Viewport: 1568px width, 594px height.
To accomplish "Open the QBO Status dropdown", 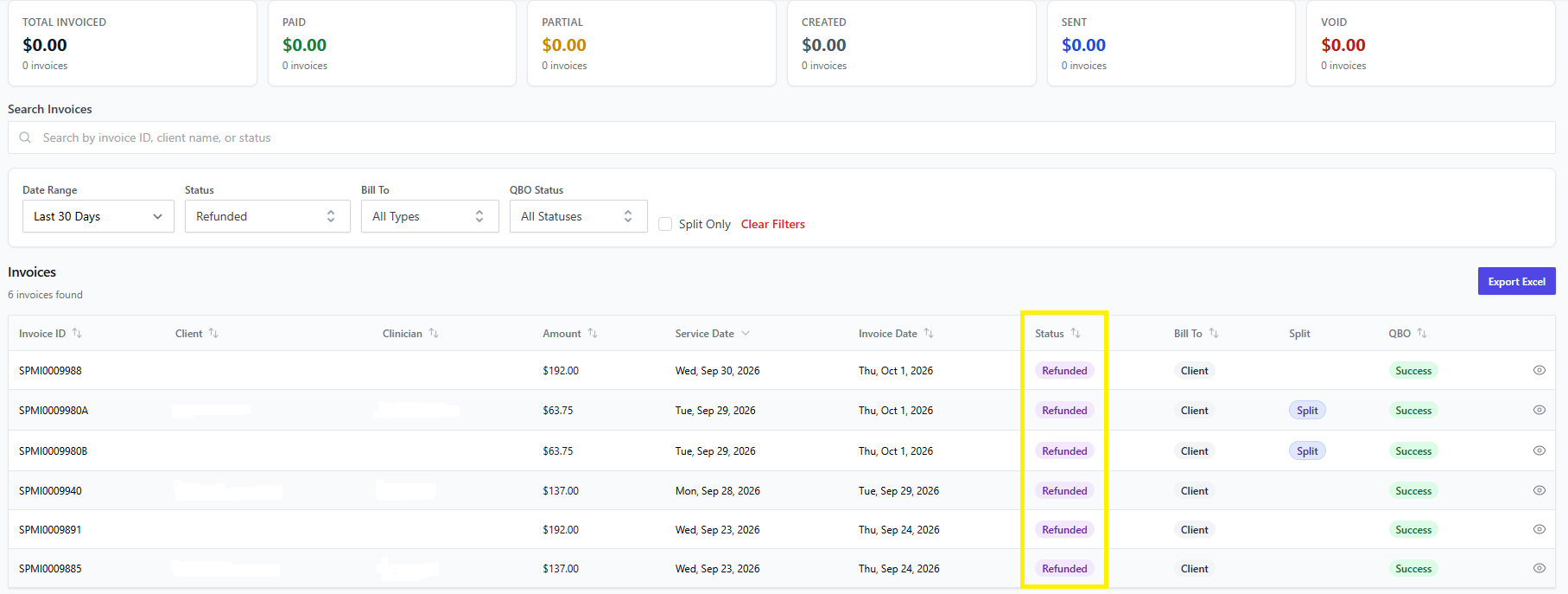I will [x=579, y=216].
